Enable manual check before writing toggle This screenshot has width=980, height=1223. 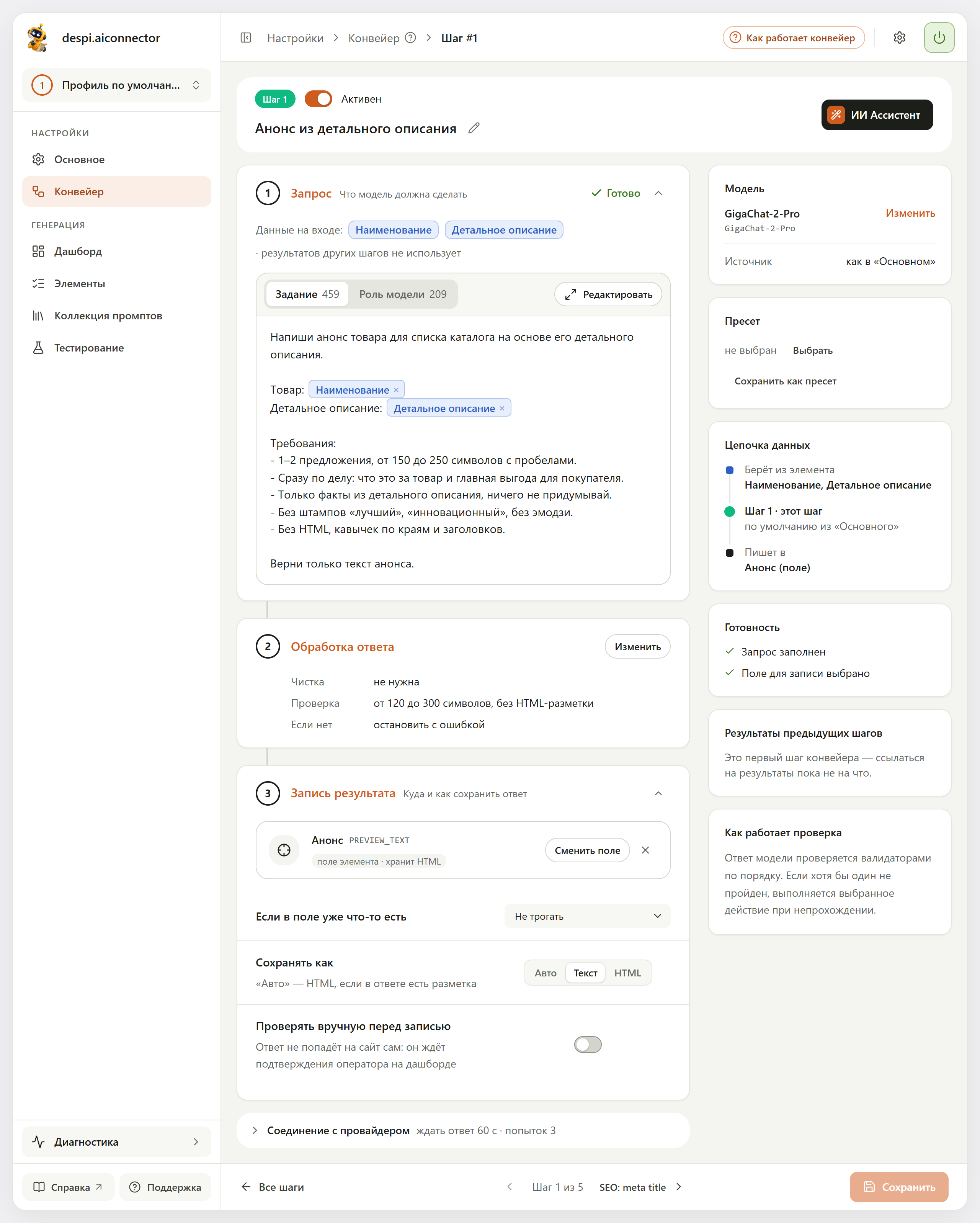click(x=588, y=1044)
